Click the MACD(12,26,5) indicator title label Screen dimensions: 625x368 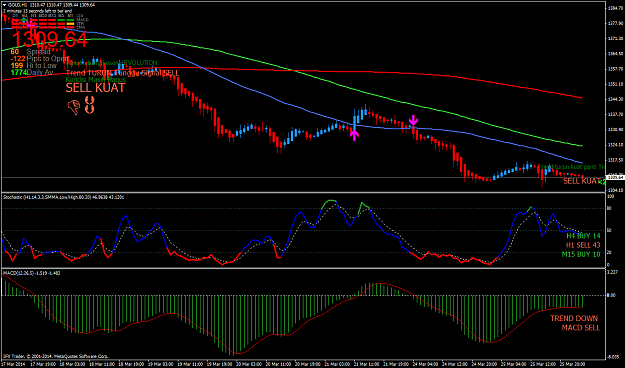[31, 273]
